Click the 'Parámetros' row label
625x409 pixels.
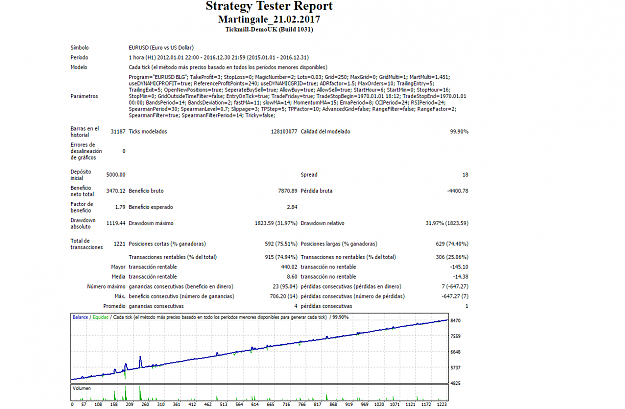pyautogui.click(x=84, y=96)
